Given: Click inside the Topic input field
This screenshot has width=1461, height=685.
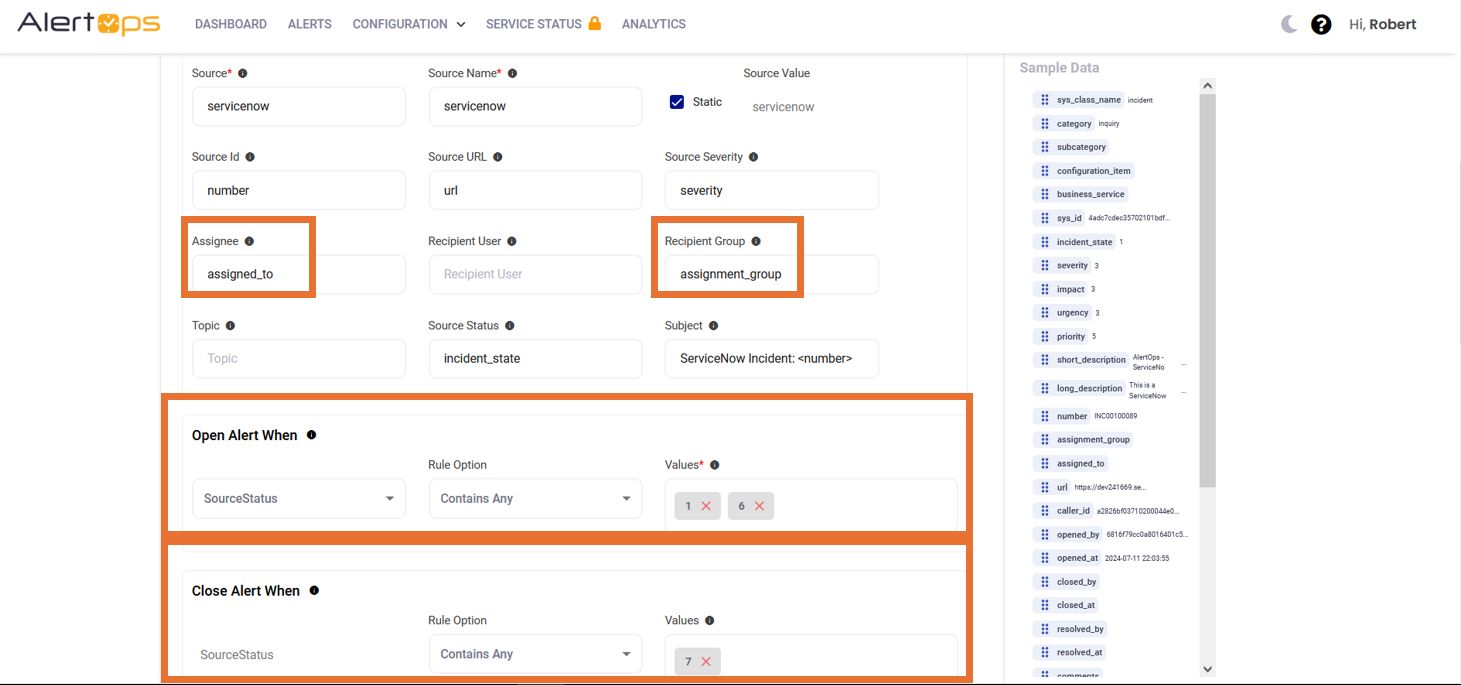Looking at the screenshot, I should coord(298,358).
